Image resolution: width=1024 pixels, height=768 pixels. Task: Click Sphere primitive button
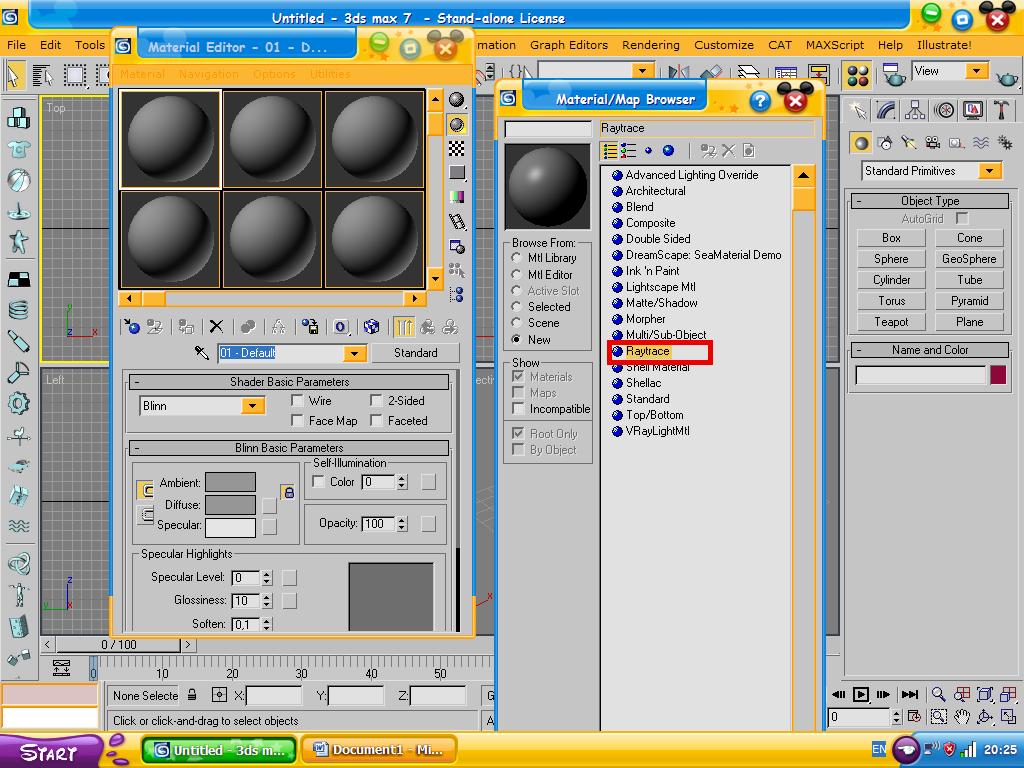point(891,259)
